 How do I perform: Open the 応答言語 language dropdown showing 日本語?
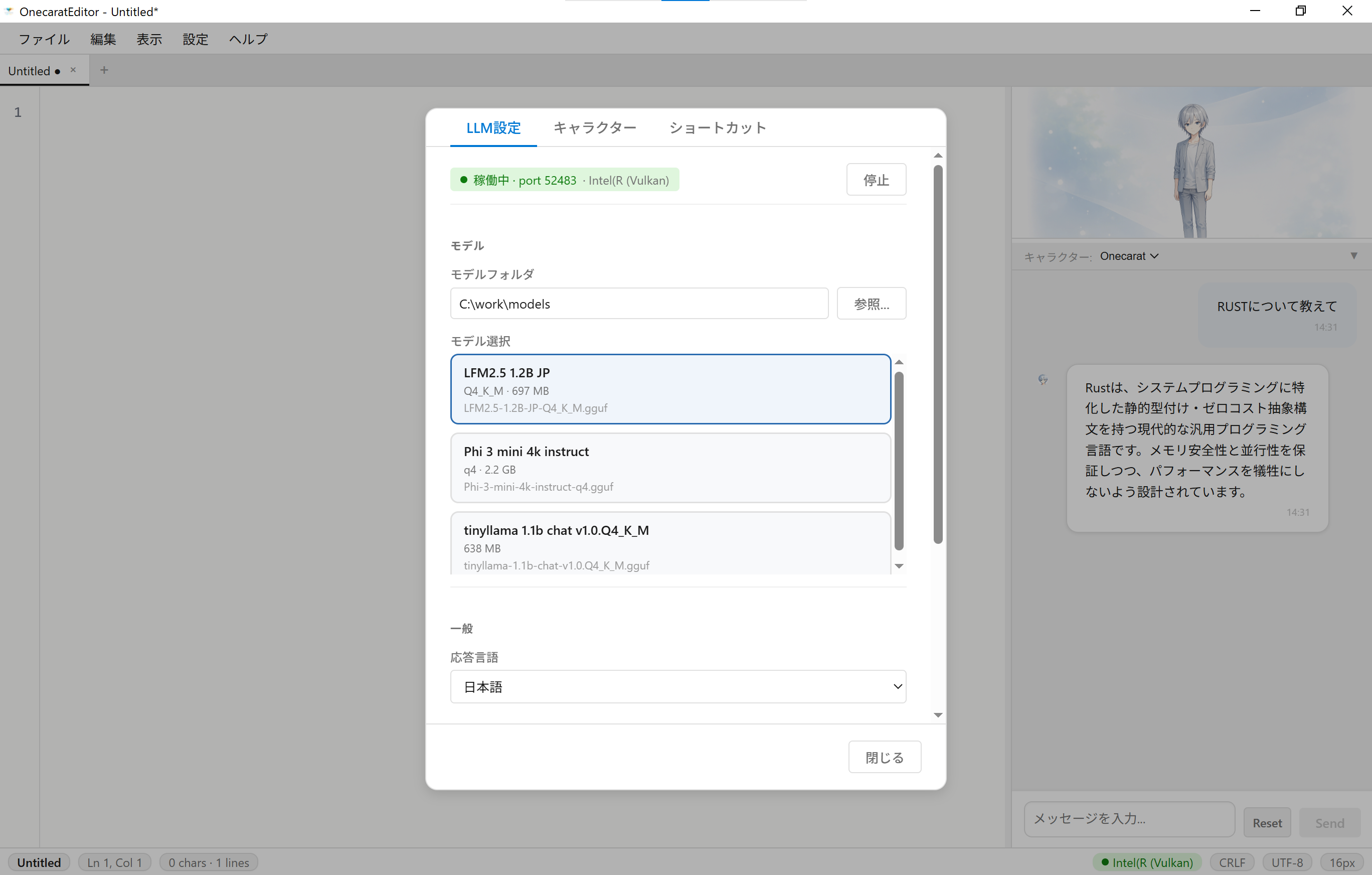click(x=677, y=686)
